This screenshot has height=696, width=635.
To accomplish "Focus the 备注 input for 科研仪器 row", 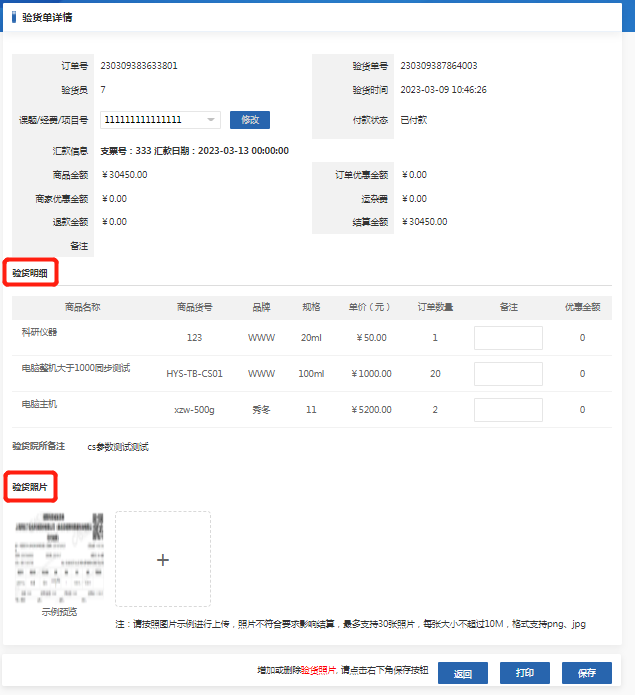I will pyautogui.click(x=507, y=338).
